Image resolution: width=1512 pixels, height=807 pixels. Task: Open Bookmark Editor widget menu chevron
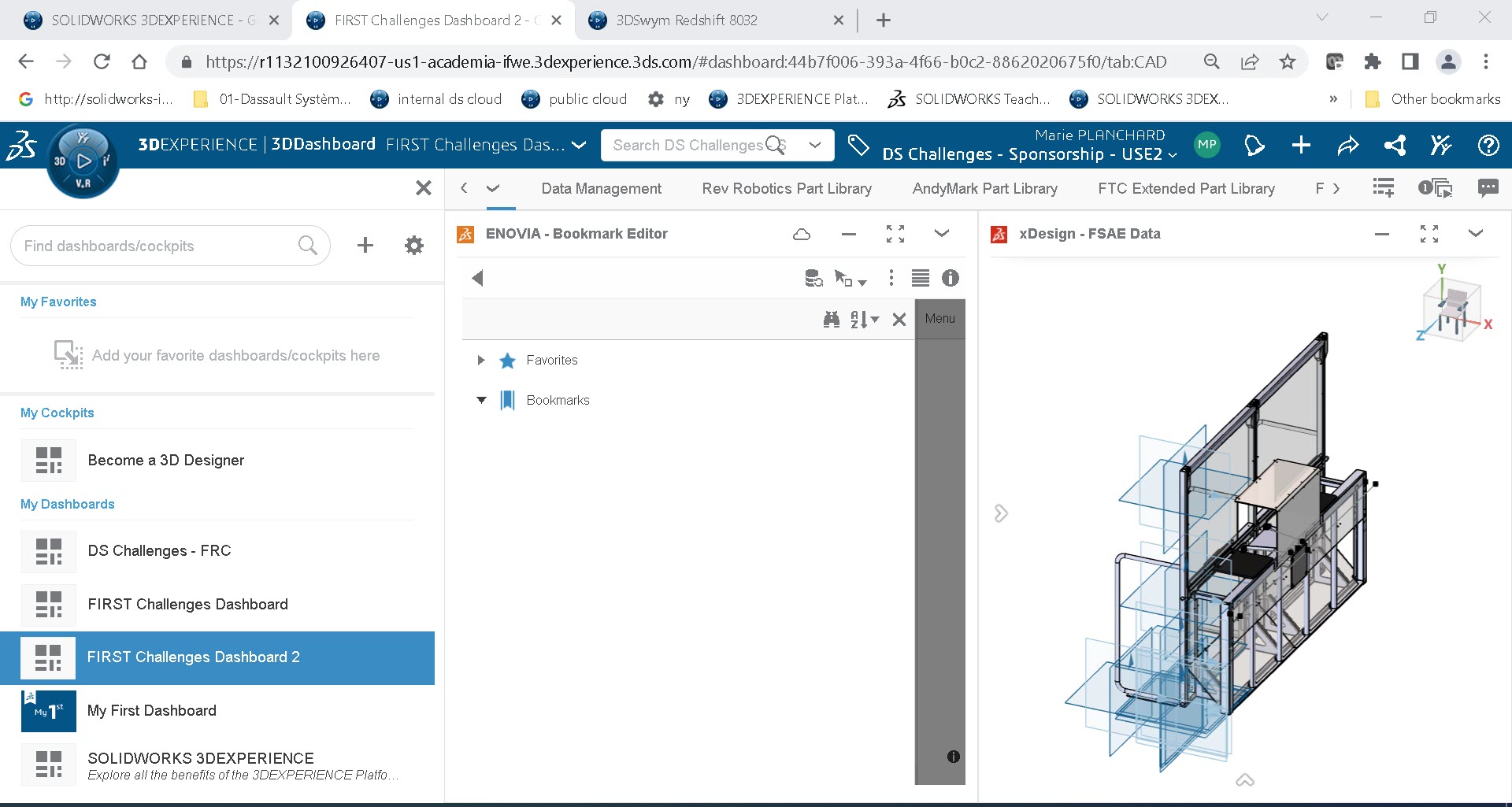[942, 233]
